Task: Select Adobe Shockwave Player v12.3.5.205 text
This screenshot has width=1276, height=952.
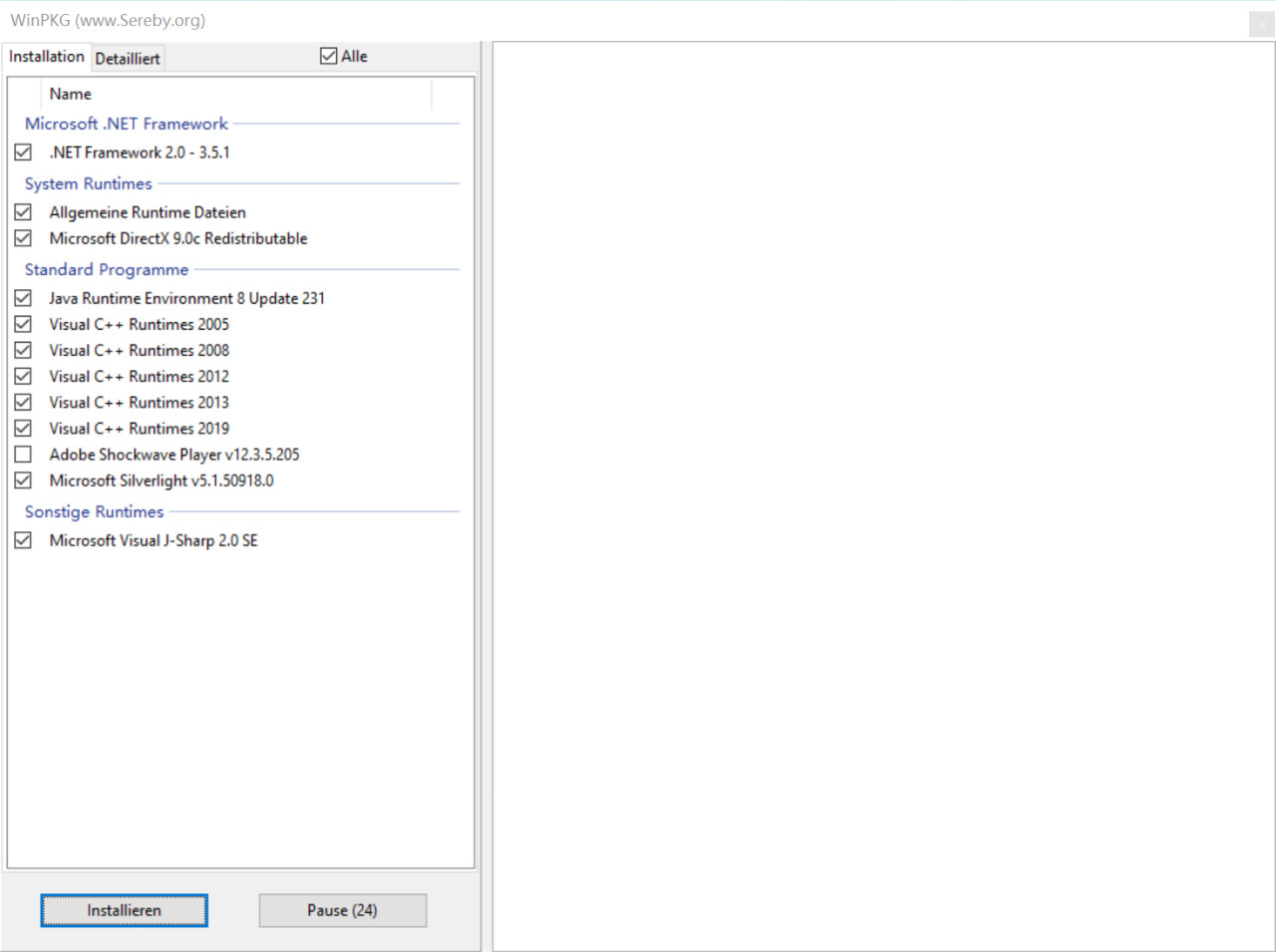Action: coord(174,454)
